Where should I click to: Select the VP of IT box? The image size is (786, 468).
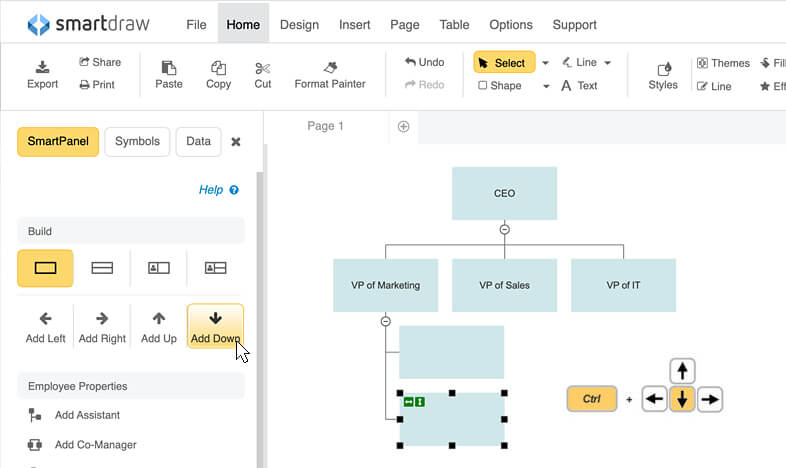click(623, 285)
